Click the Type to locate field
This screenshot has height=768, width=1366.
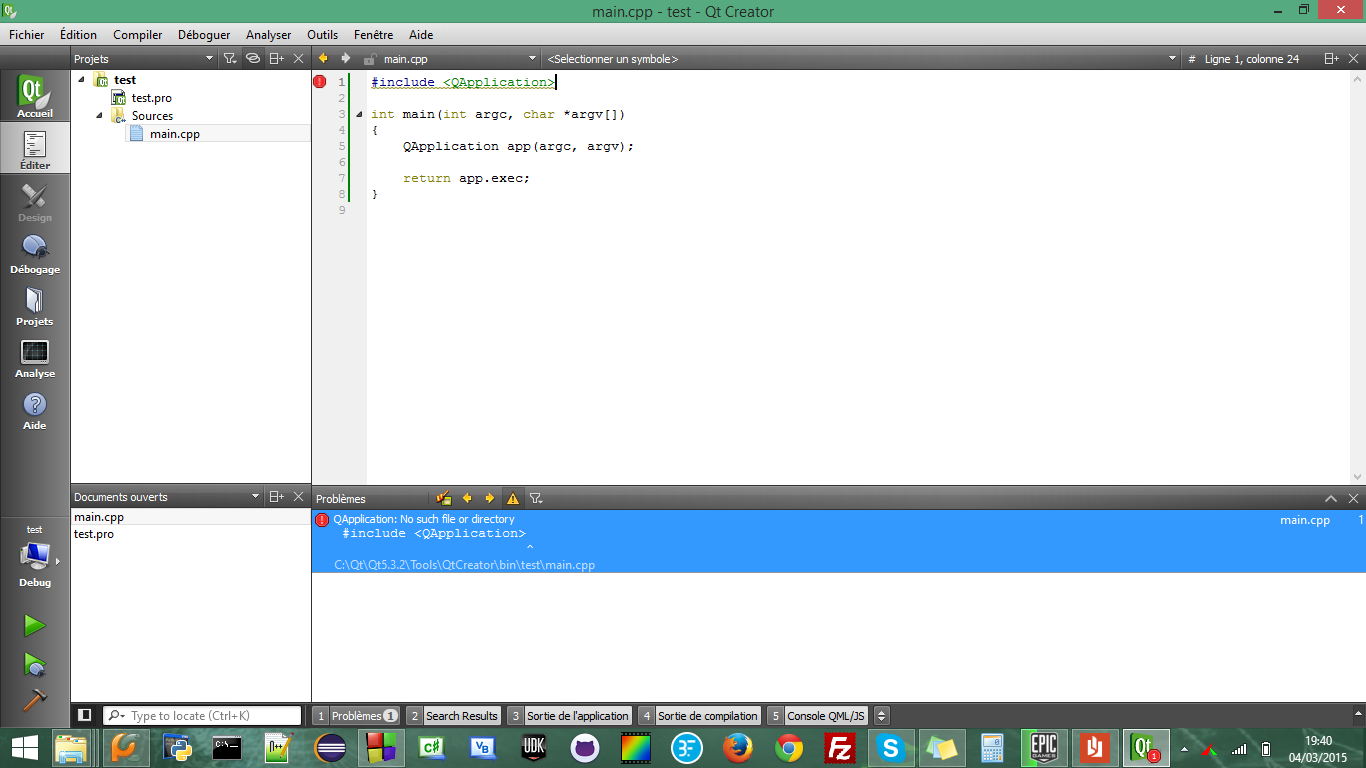point(212,716)
